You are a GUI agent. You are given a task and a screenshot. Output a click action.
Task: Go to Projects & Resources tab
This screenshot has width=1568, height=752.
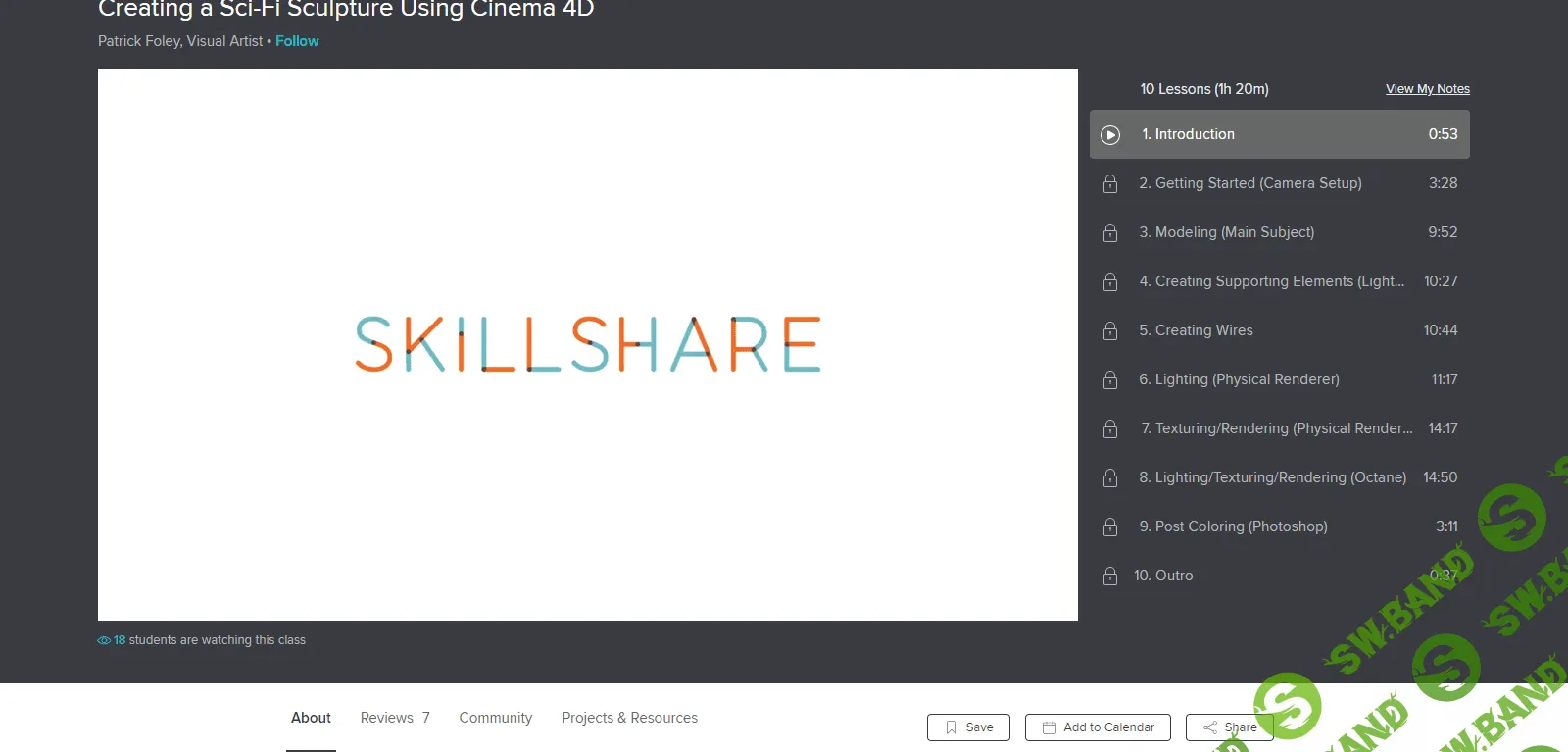pos(629,718)
